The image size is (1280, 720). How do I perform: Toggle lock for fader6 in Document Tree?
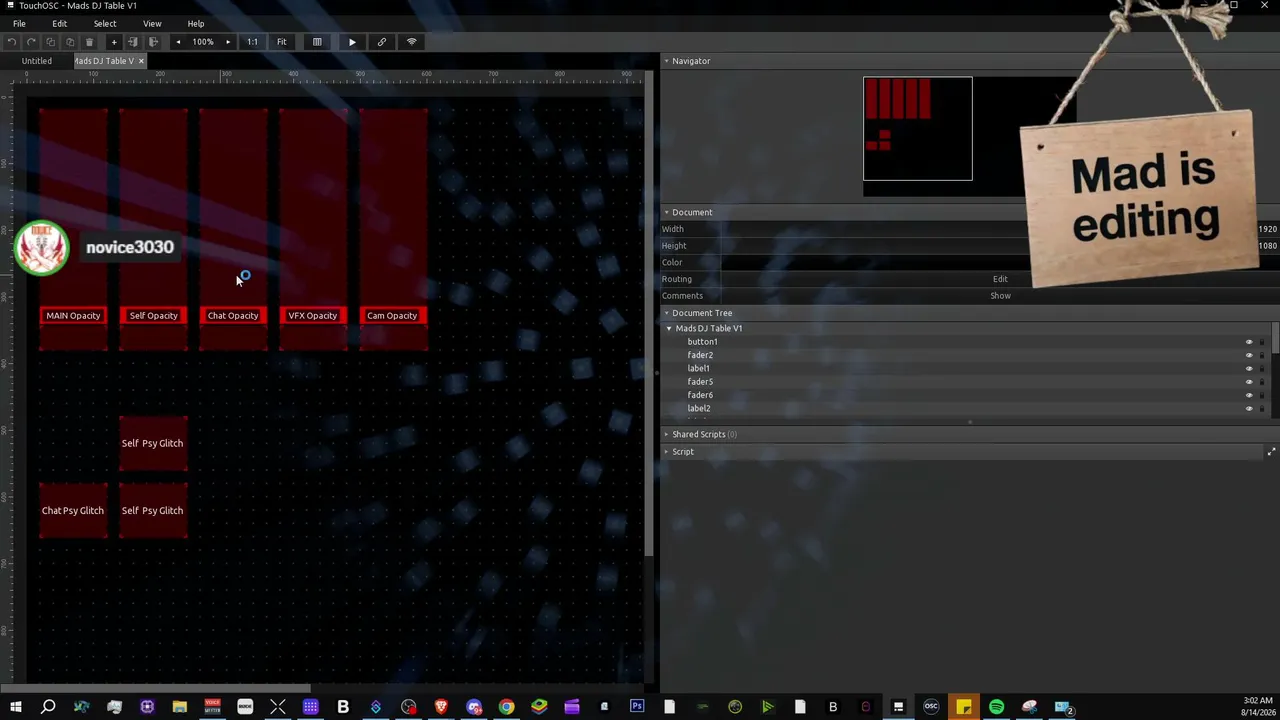1262,395
